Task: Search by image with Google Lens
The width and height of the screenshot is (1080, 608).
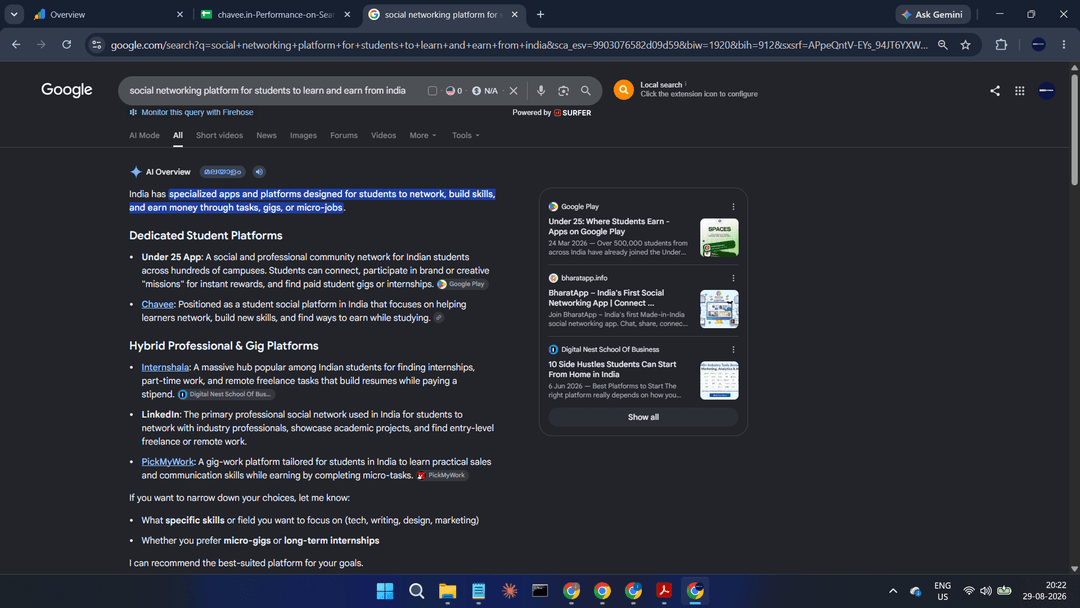Action: [x=563, y=91]
